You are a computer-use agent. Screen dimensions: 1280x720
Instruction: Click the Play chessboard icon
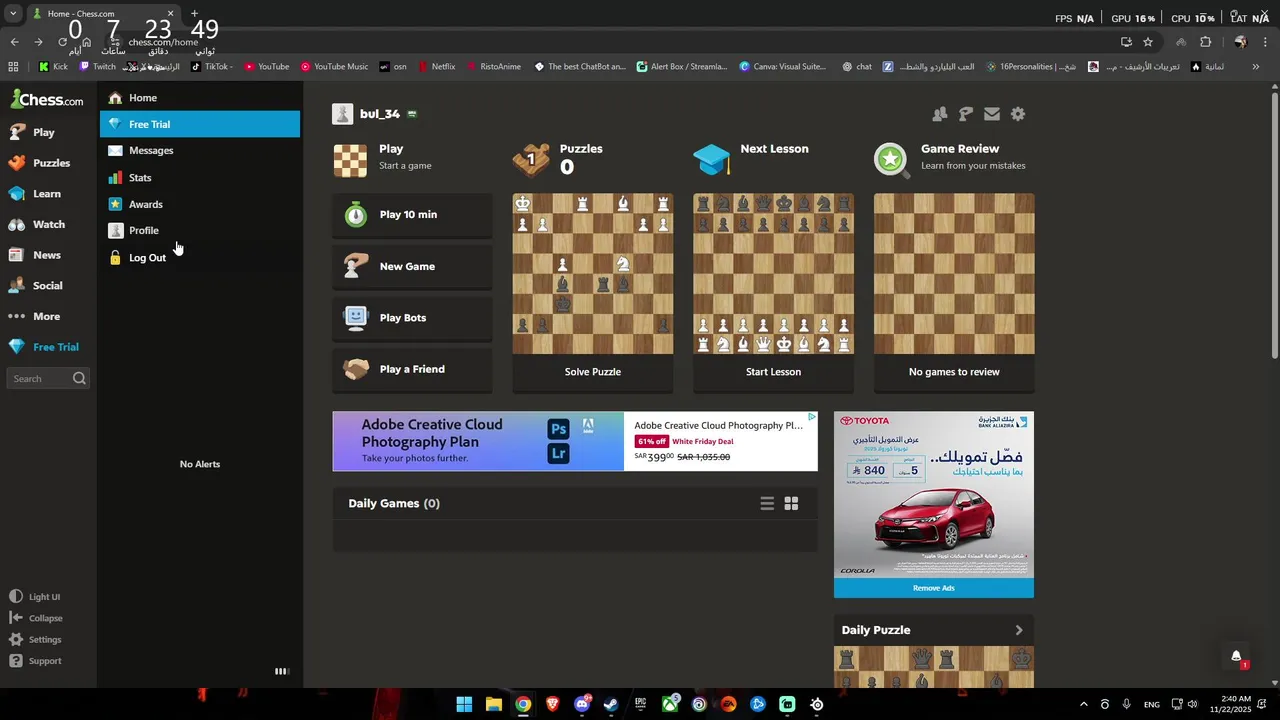350,160
